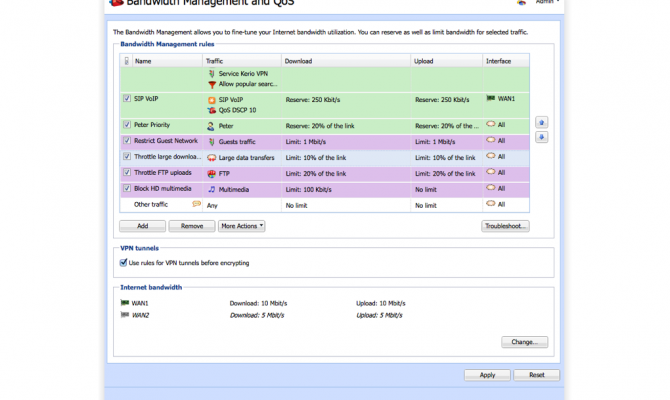Toggle the Block HD multimedia rule checkbox

tap(127, 188)
